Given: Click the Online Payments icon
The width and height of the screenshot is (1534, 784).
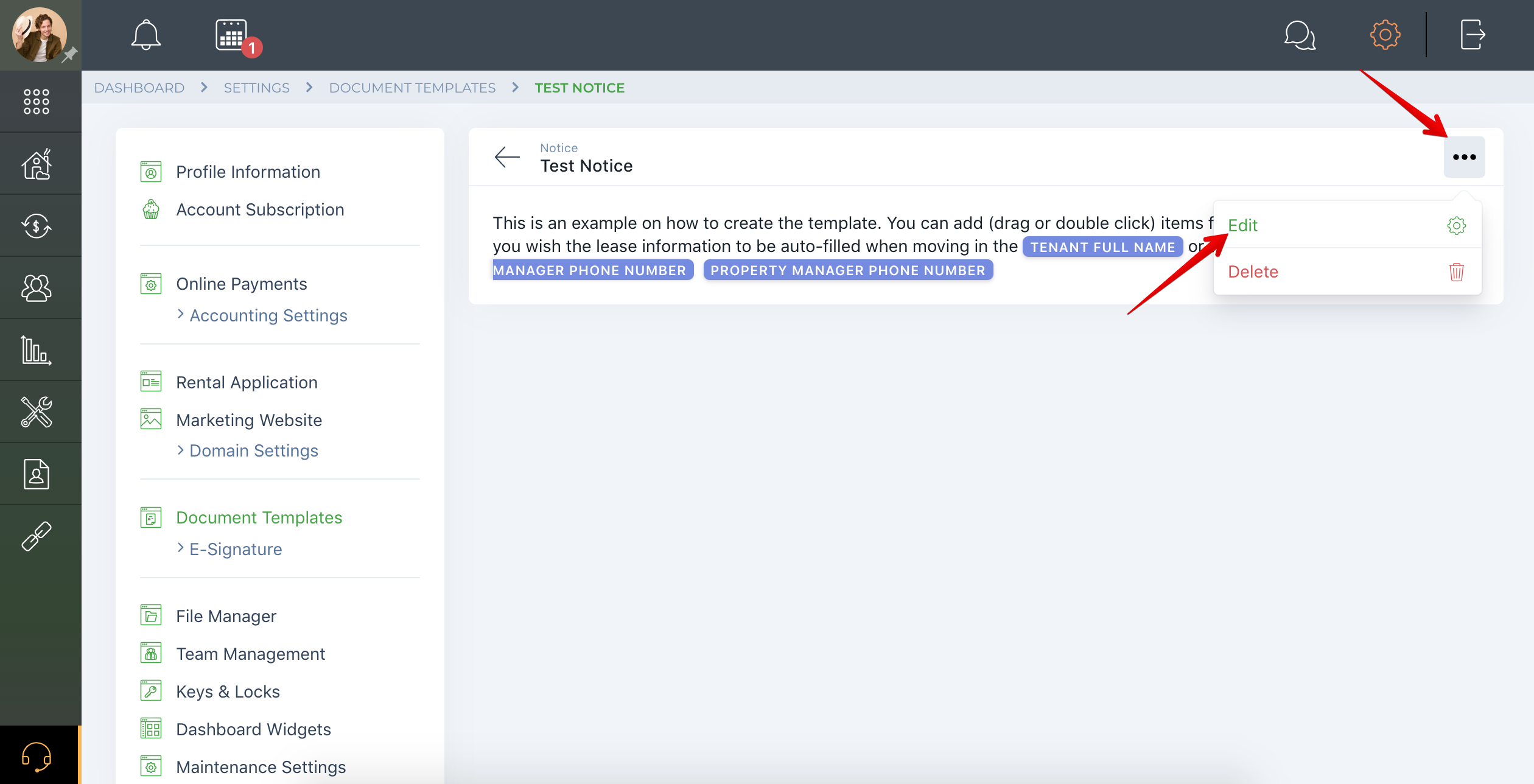Looking at the screenshot, I should (x=151, y=284).
